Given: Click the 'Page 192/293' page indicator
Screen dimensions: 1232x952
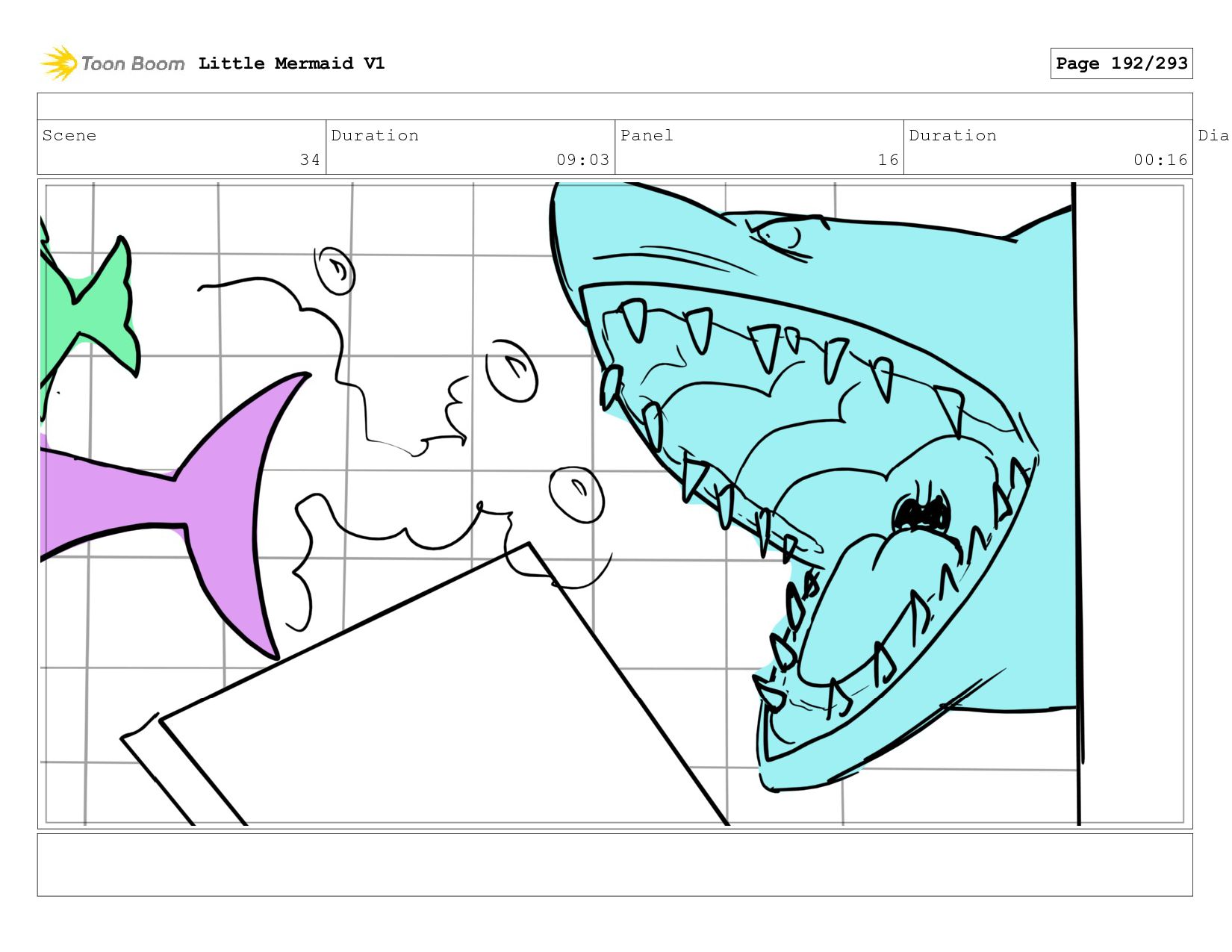Looking at the screenshot, I should point(1121,63).
